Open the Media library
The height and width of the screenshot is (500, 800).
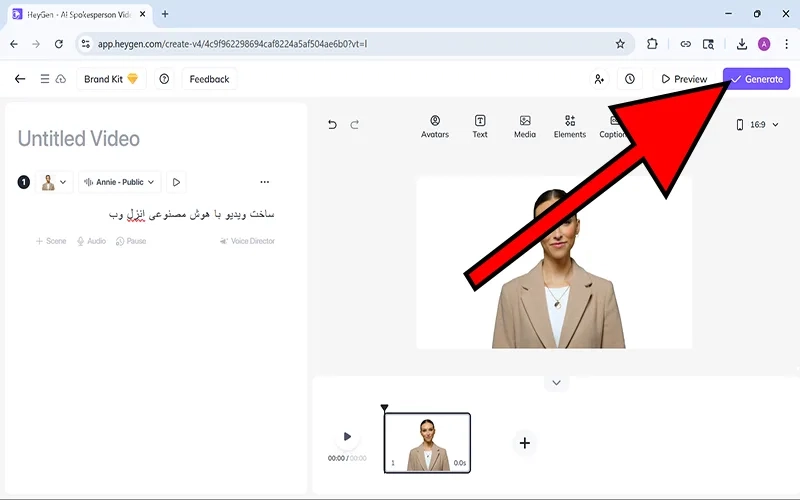coord(524,127)
